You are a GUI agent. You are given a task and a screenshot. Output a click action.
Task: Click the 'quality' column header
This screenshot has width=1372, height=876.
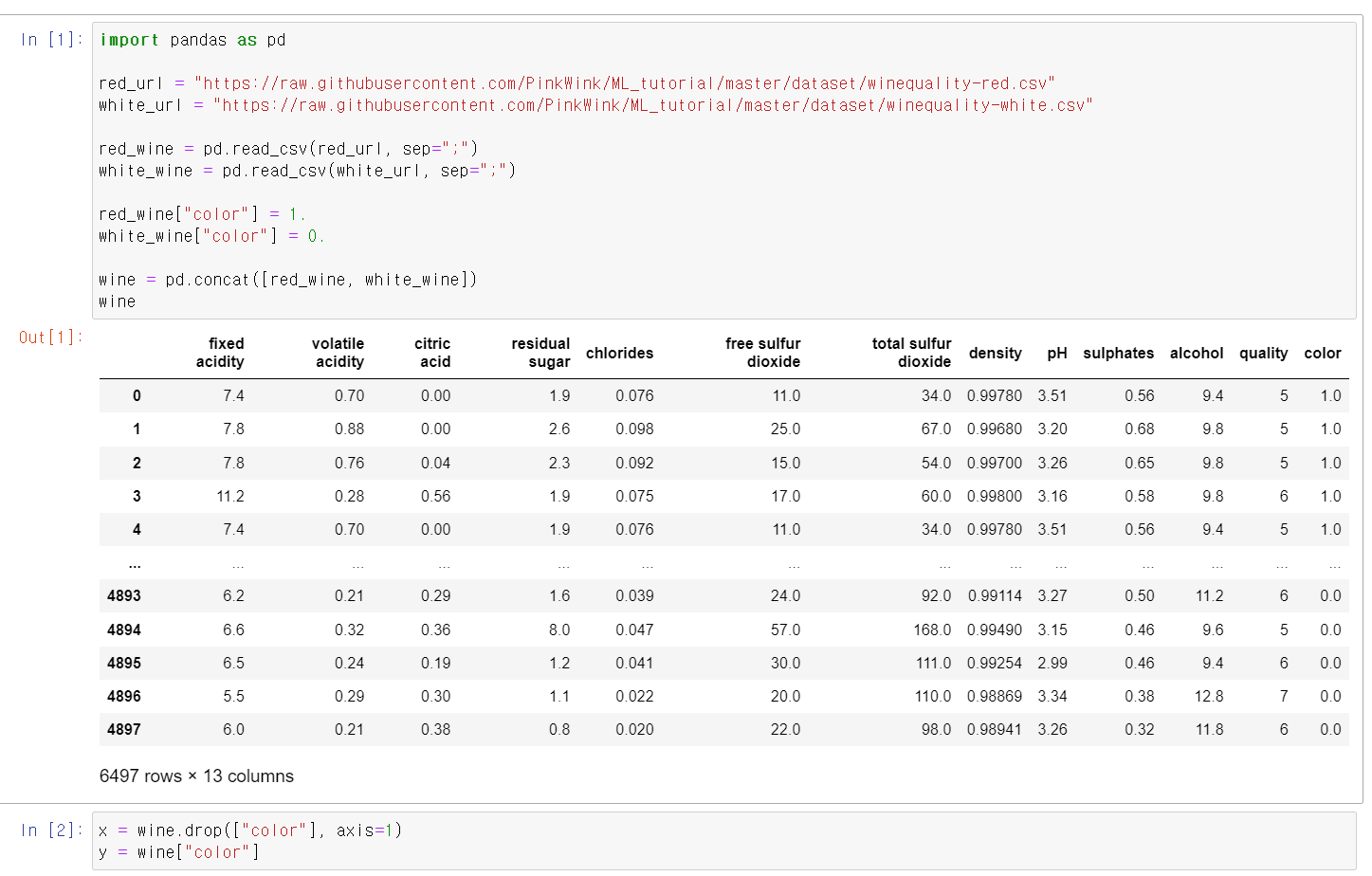coord(1264,354)
